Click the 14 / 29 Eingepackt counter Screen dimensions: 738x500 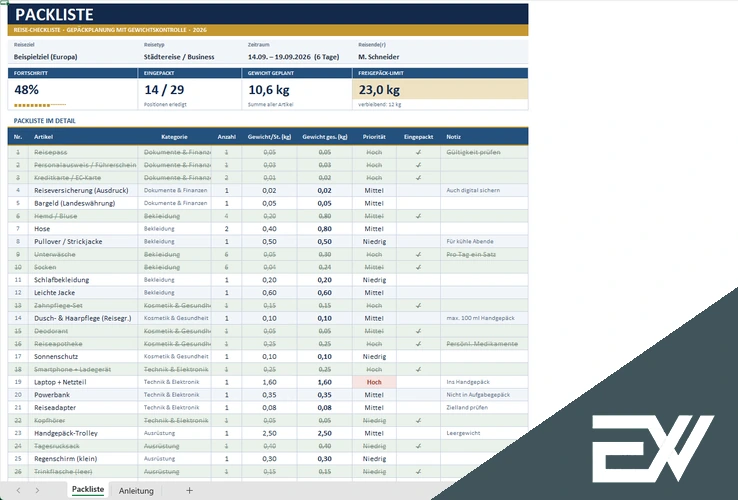[164, 89]
